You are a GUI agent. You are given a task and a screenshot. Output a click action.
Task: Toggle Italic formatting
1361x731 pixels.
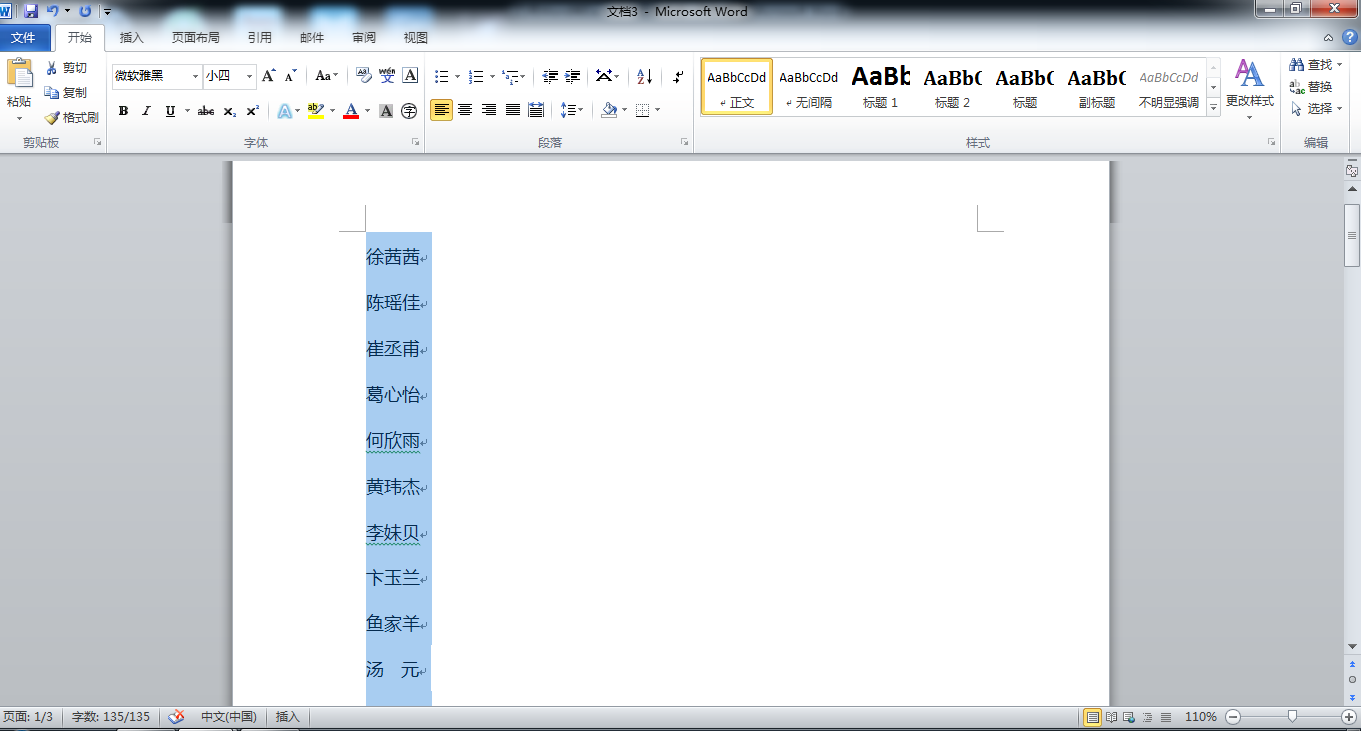(x=146, y=111)
